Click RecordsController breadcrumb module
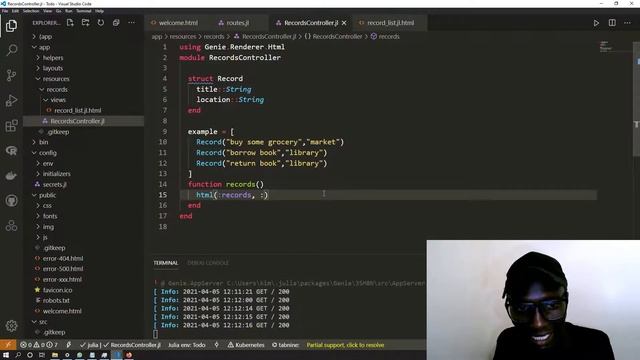The image size is (640, 360). 337,36
